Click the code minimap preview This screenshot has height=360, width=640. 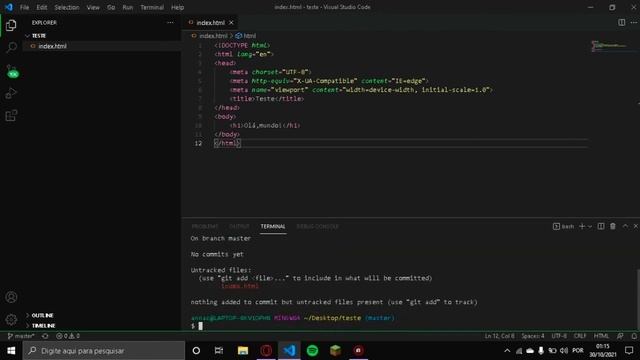610,46
